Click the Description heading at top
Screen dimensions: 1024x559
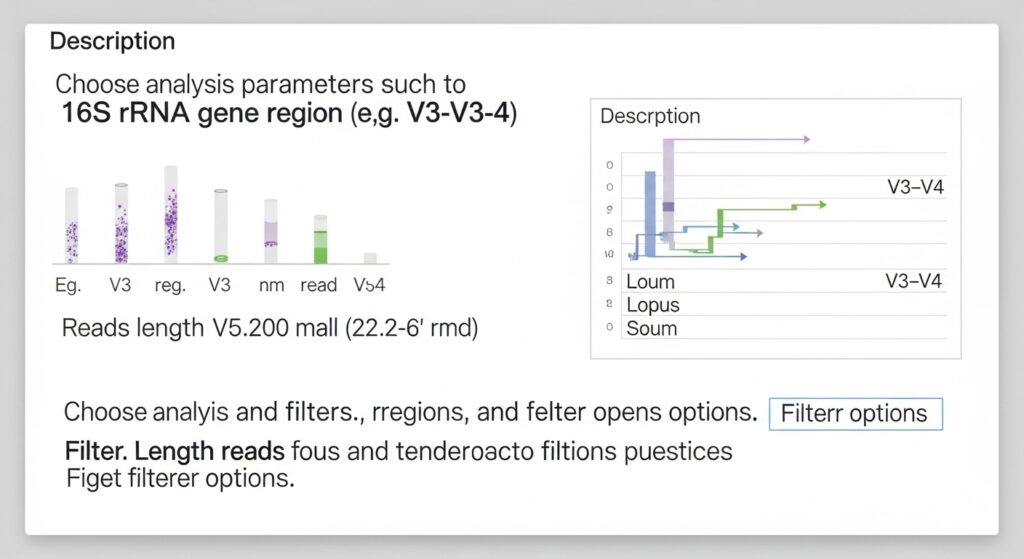click(112, 42)
